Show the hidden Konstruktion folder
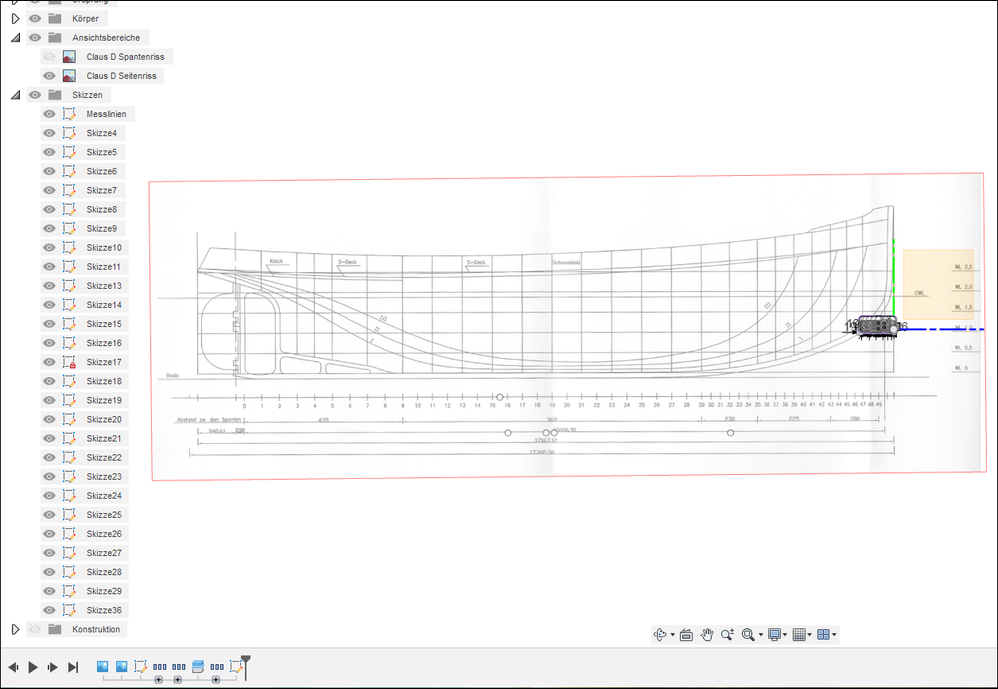Viewport: 998px width, 689px height. tap(35, 629)
